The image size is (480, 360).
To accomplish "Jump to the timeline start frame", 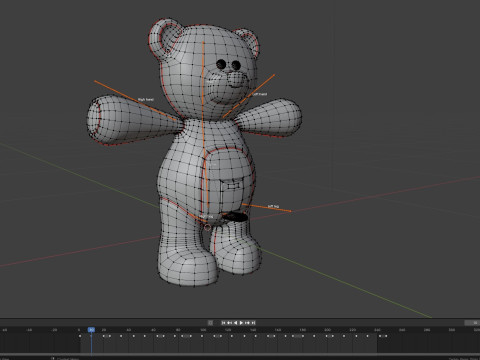I will [224, 323].
